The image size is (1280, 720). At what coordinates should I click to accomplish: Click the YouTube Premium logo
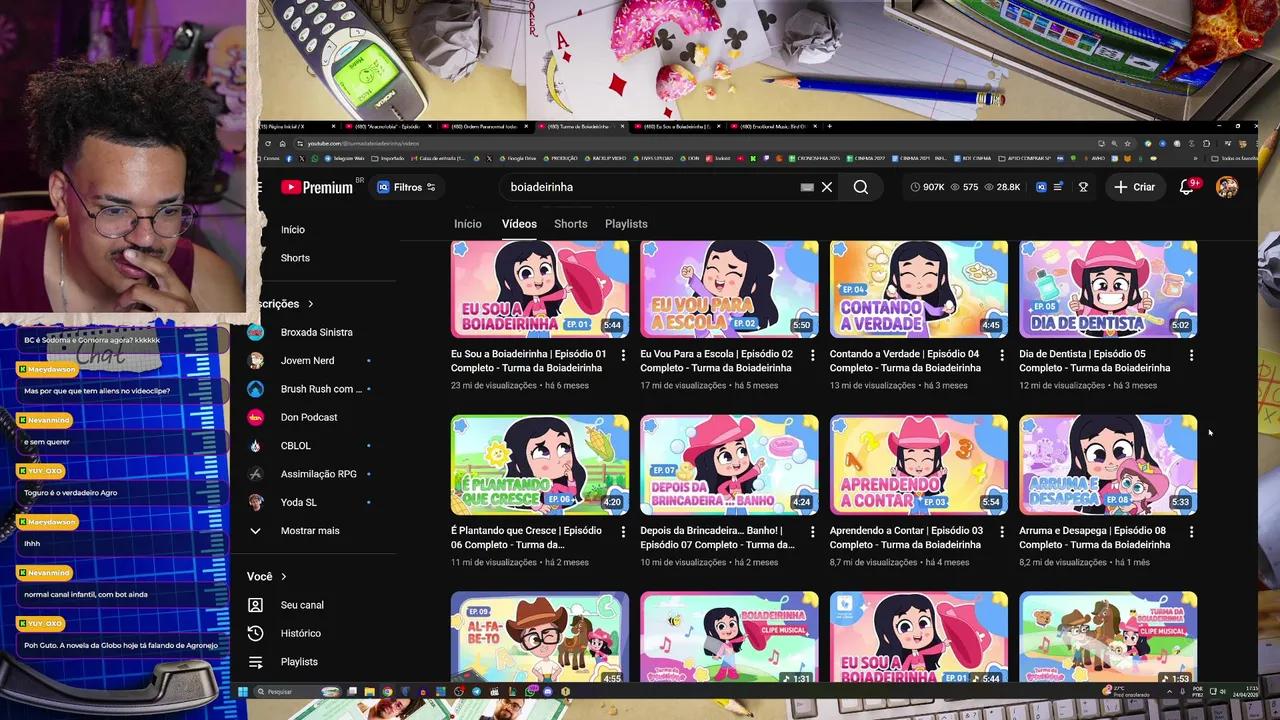click(x=316, y=187)
